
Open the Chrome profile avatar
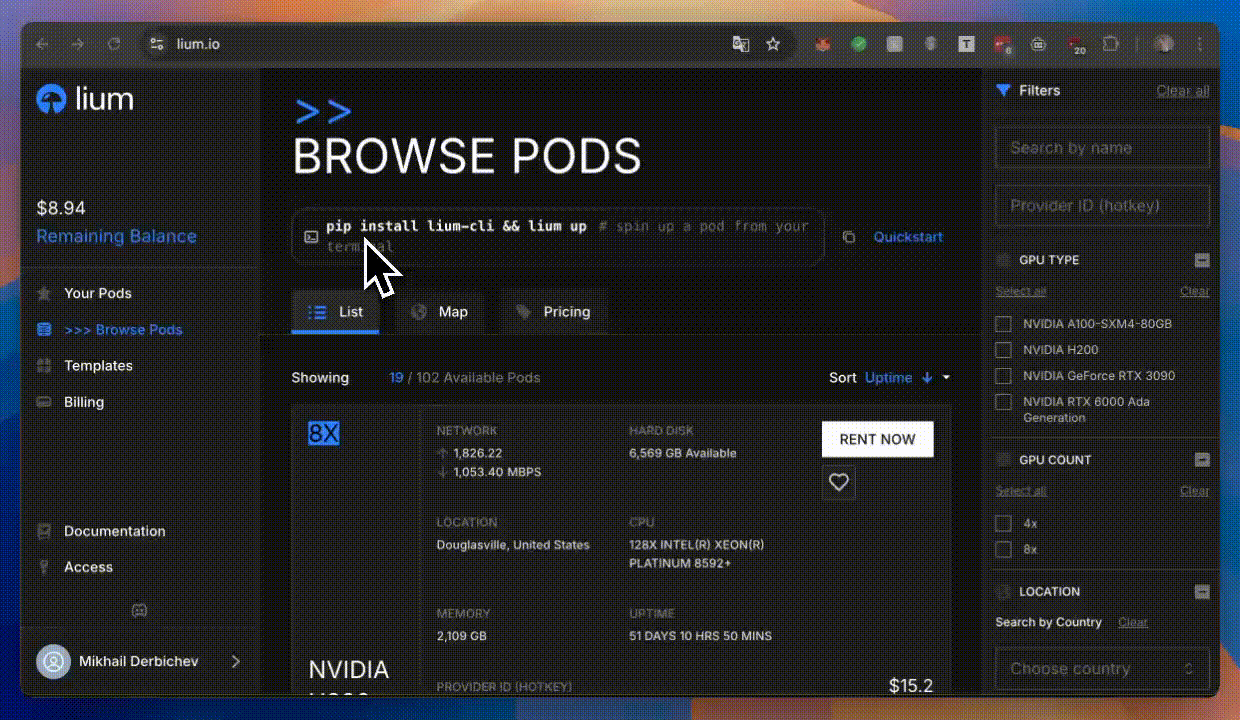(1164, 44)
